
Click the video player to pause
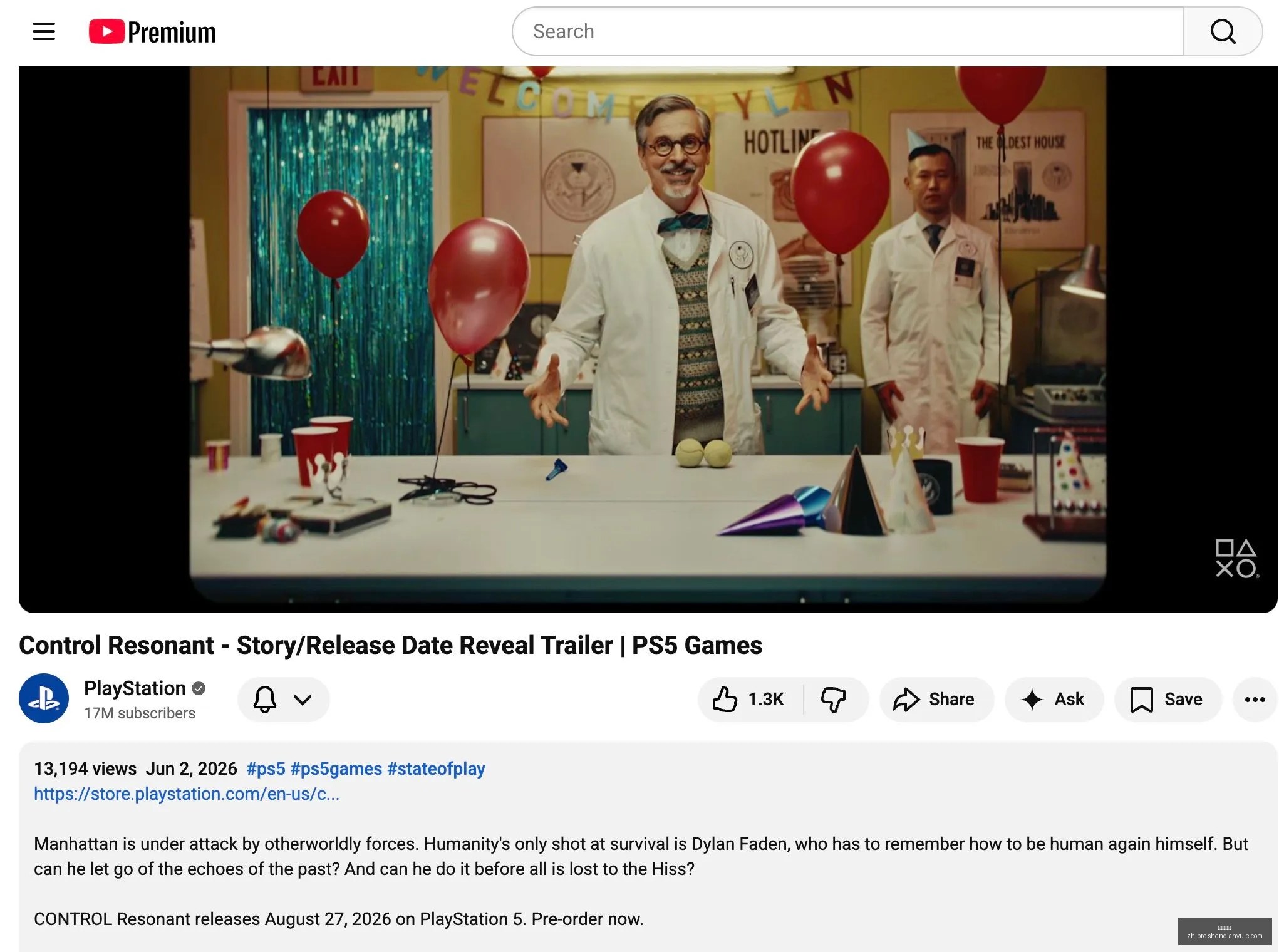point(648,339)
